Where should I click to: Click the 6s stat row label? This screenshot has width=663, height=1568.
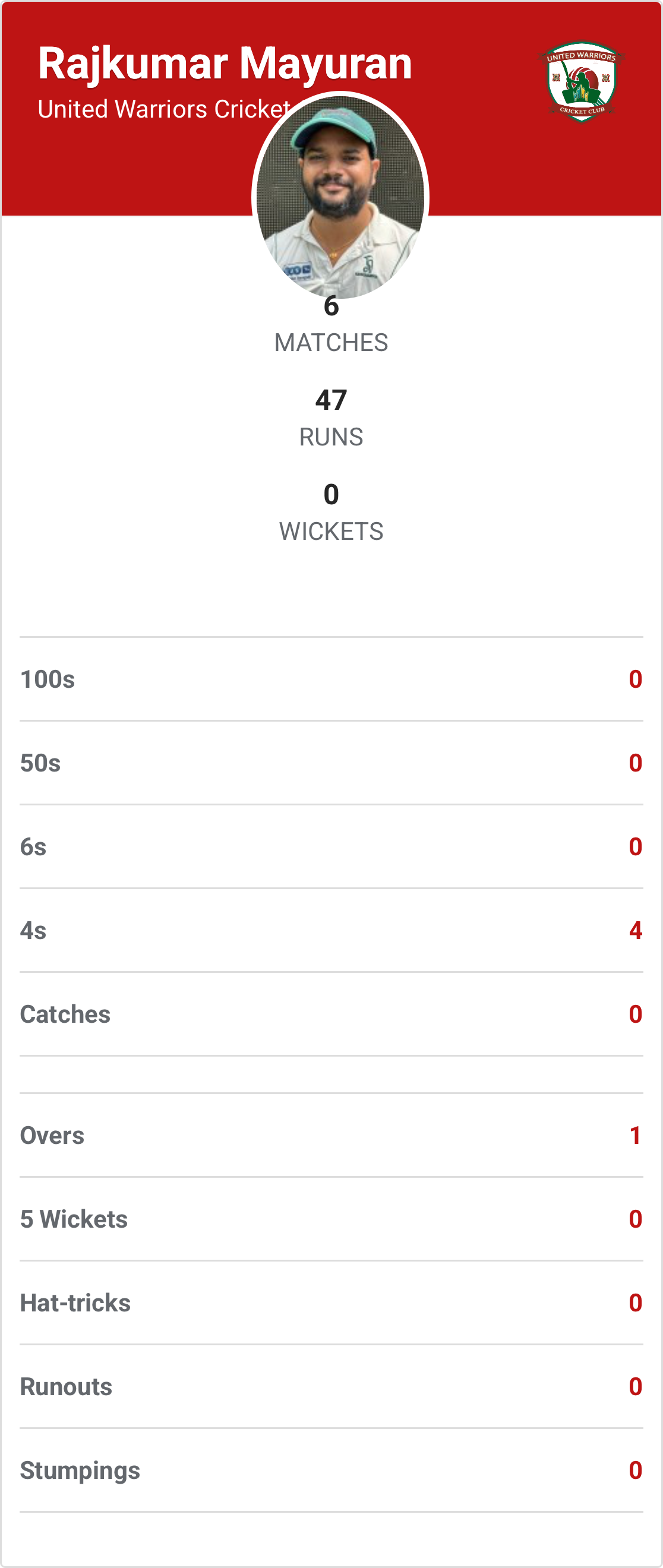[33, 847]
